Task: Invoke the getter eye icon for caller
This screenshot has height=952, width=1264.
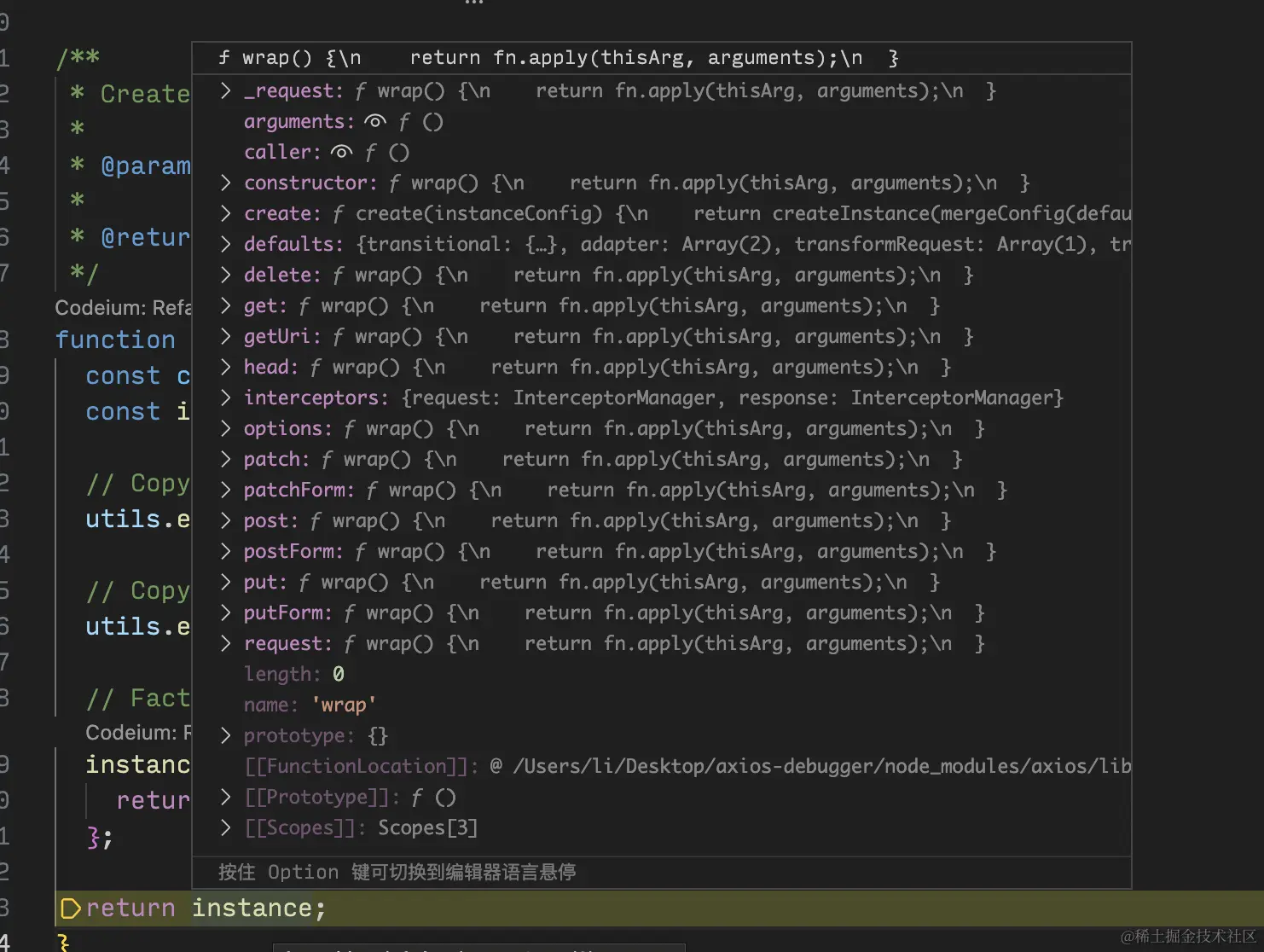Action: (x=341, y=153)
